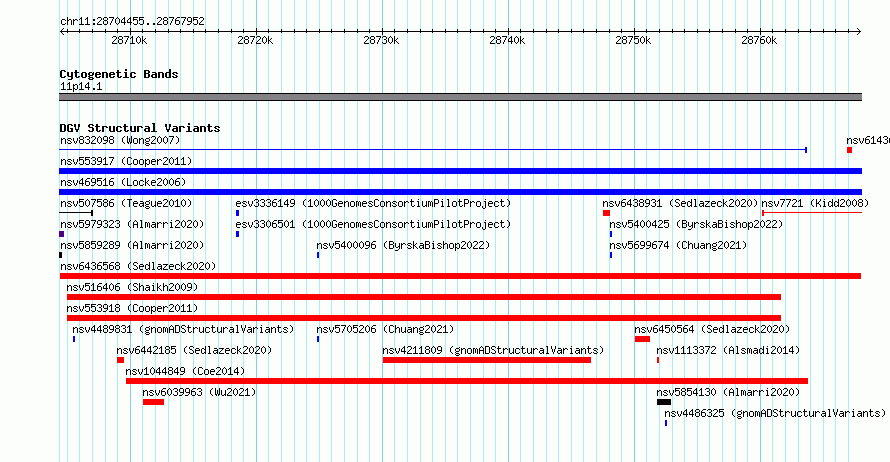Select nsv6450564 (Sedlazeck2020) label
Viewport: 890px width, 462px height.
712,329
